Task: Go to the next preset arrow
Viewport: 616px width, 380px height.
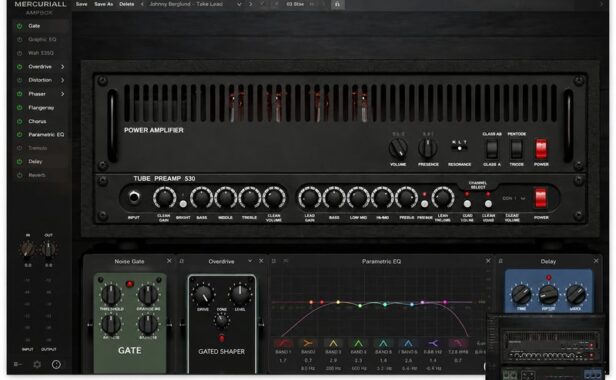Action: point(250,4)
